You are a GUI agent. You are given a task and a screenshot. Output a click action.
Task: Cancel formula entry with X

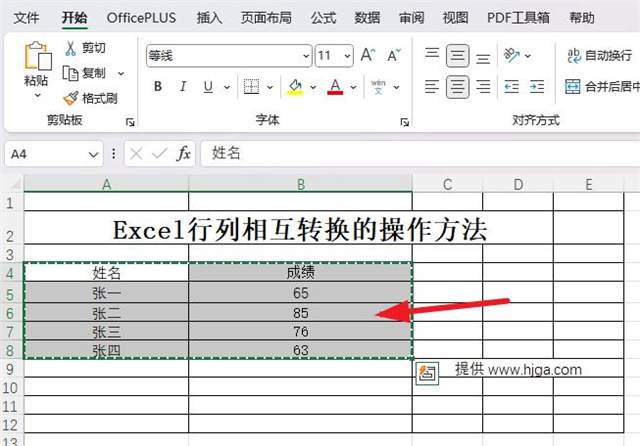coord(136,154)
